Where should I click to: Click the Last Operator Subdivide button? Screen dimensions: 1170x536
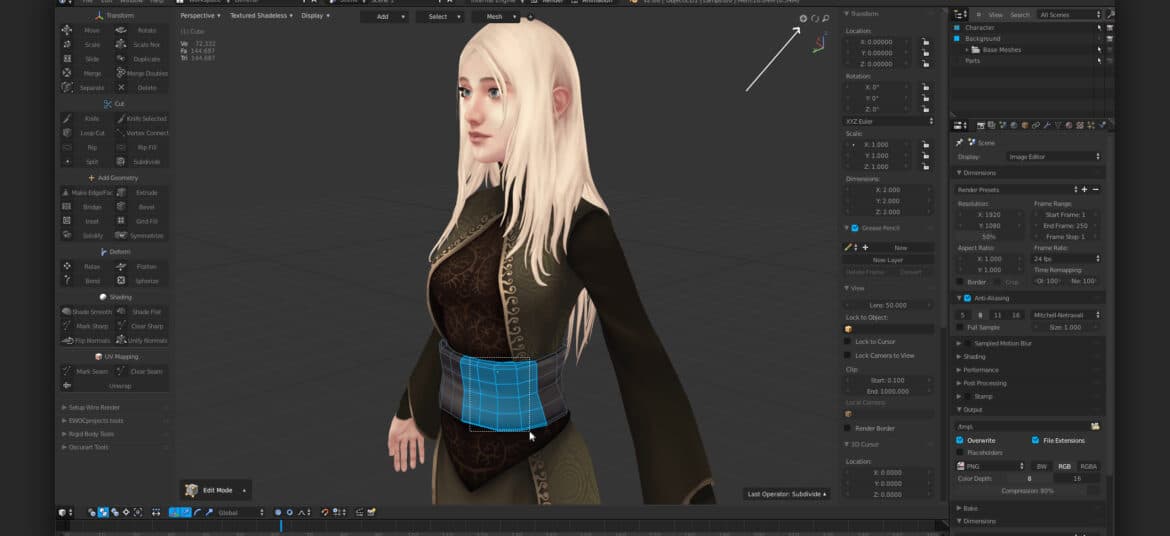[x=786, y=494]
